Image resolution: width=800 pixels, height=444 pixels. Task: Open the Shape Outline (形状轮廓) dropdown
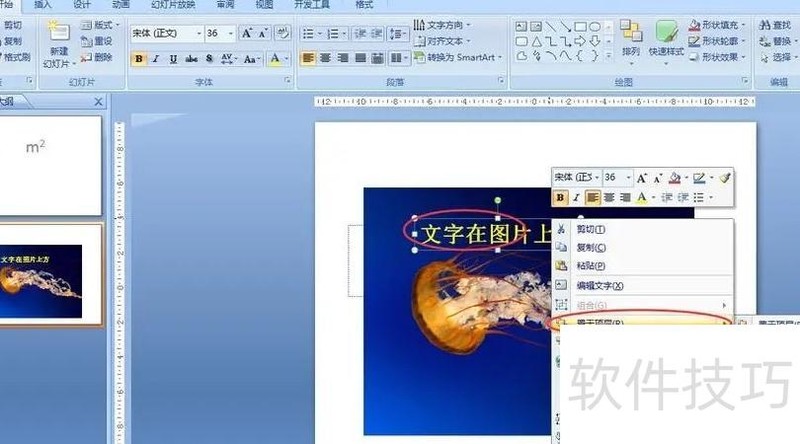pyautogui.click(x=717, y=41)
